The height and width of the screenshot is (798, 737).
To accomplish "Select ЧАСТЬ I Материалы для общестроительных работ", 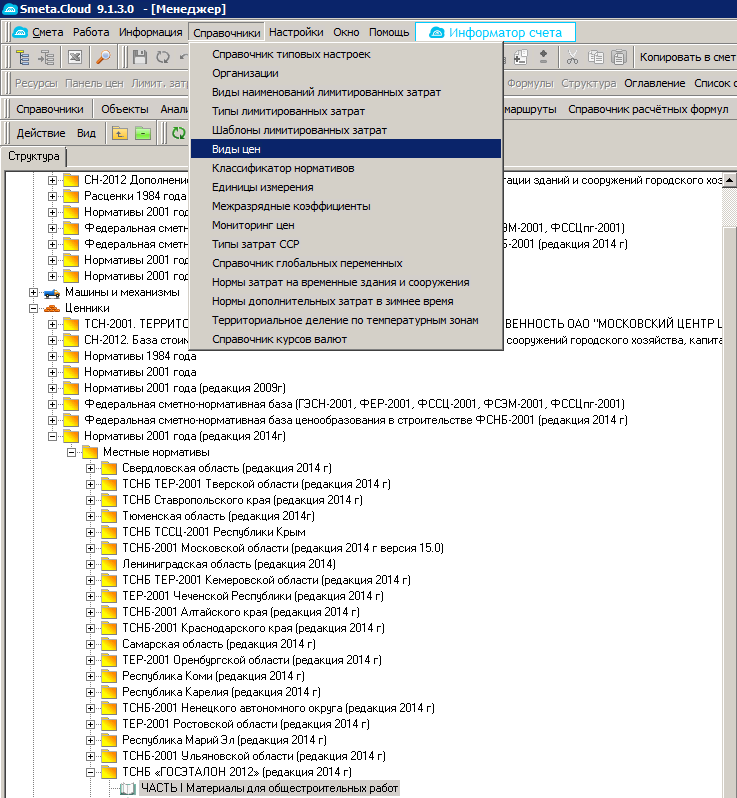I will point(269,788).
